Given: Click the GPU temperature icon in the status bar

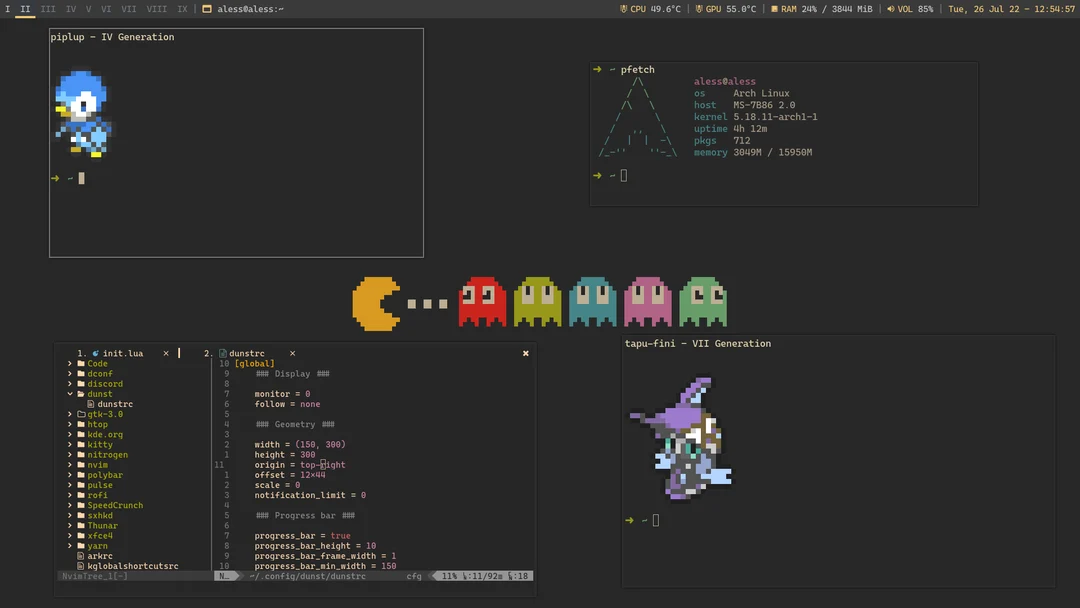Looking at the screenshot, I should point(702,8).
